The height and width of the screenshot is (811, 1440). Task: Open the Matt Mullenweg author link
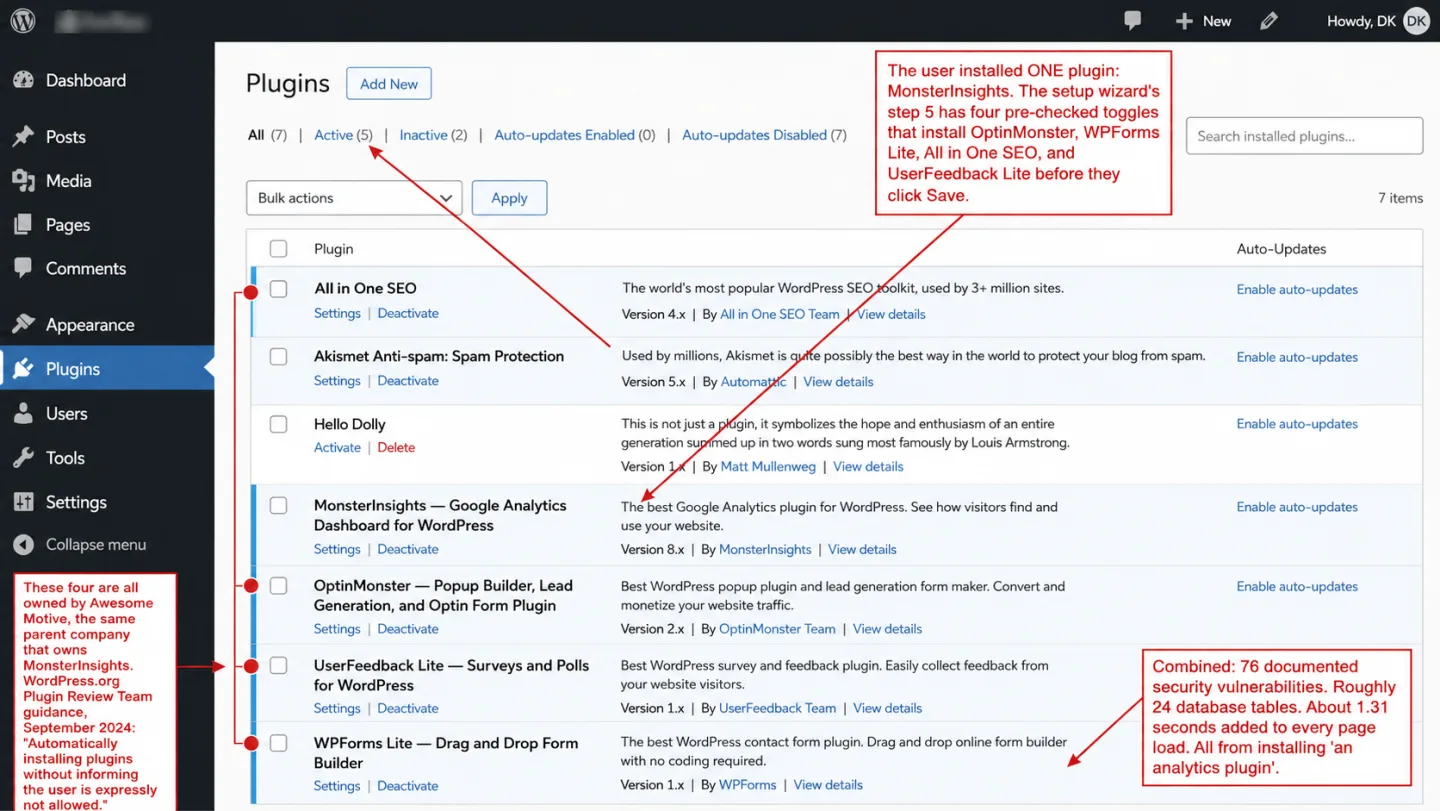[x=768, y=467]
